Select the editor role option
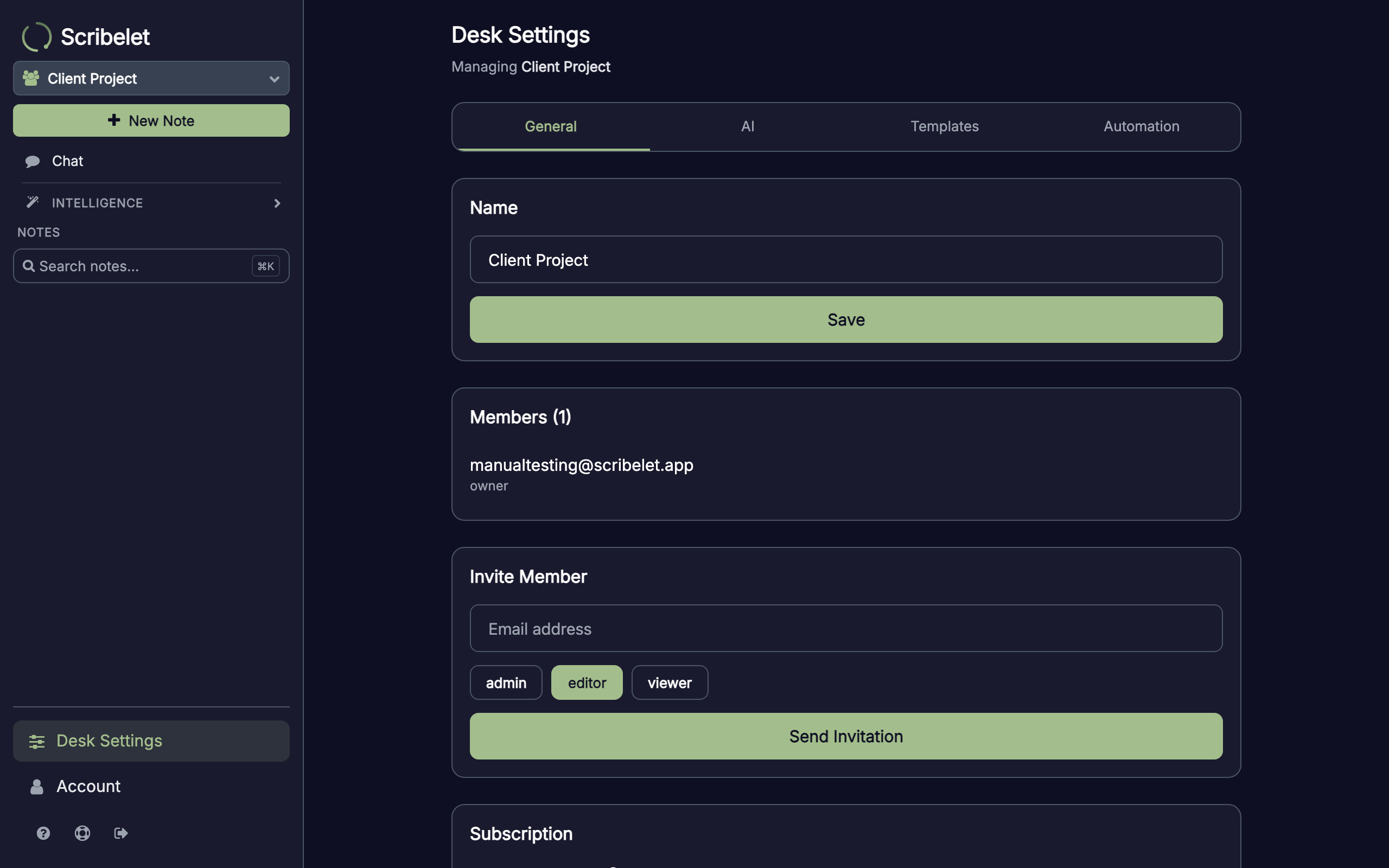 [587, 682]
